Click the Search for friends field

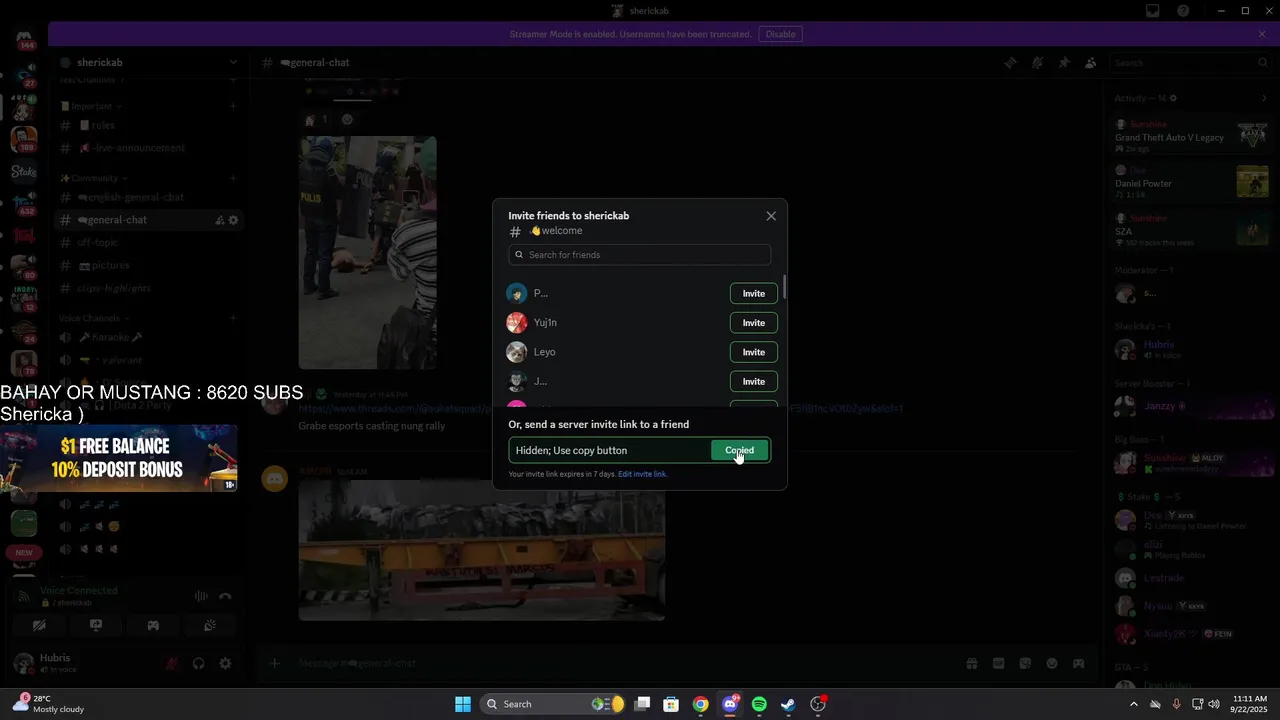click(639, 255)
